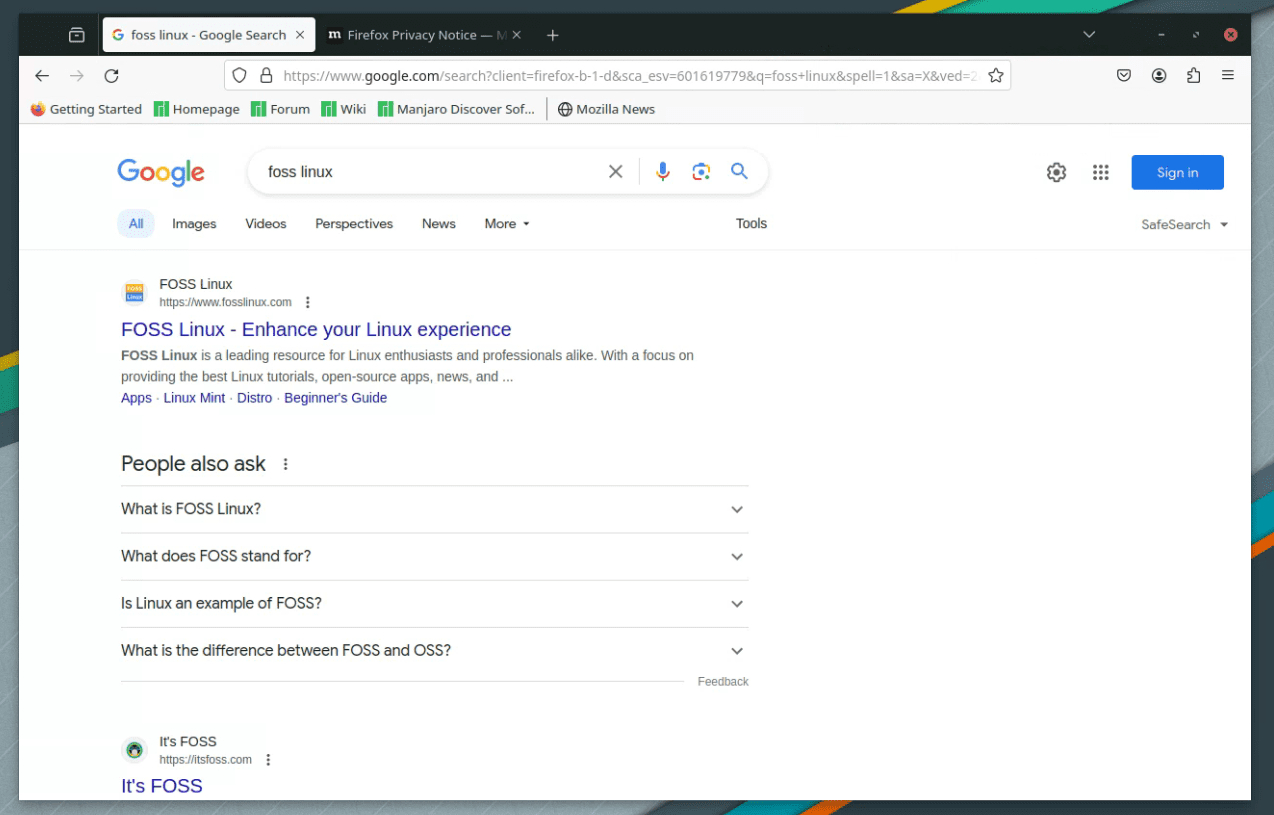Open three-dot menu beside People also ask

[286, 464]
